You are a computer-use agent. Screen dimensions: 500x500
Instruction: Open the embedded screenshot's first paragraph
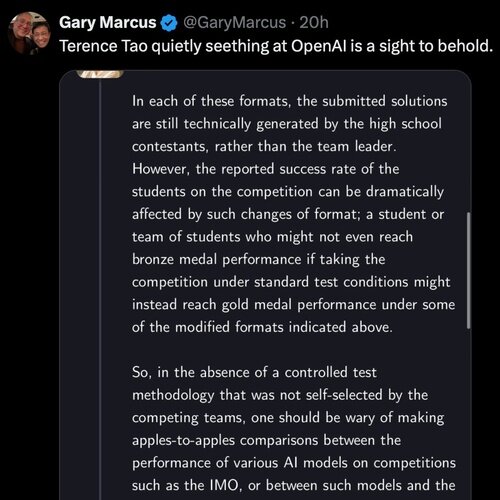[x=293, y=214]
